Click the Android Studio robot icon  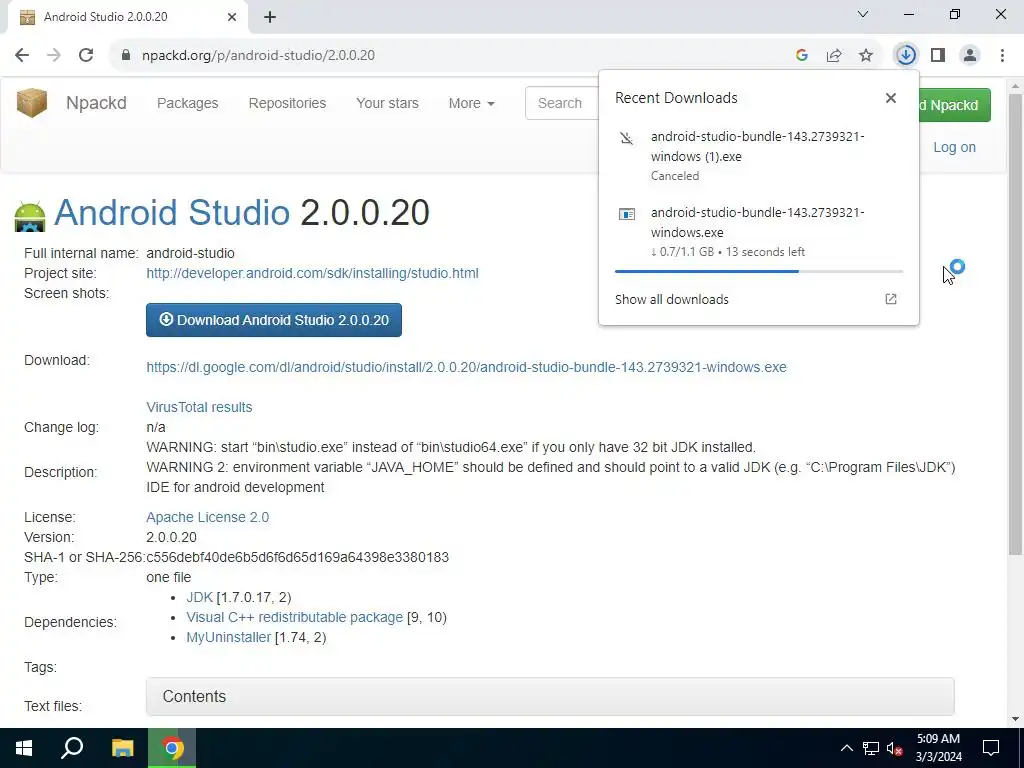[x=30, y=216]
